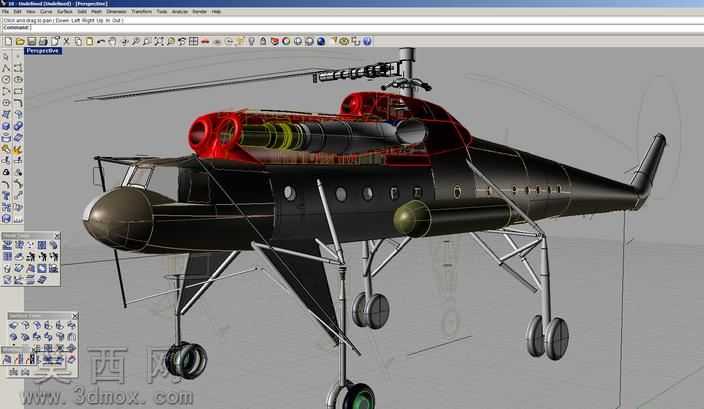Click the Shade viewport icon
This screenshot has width=704, height=409.
click(x=298, y=41)
